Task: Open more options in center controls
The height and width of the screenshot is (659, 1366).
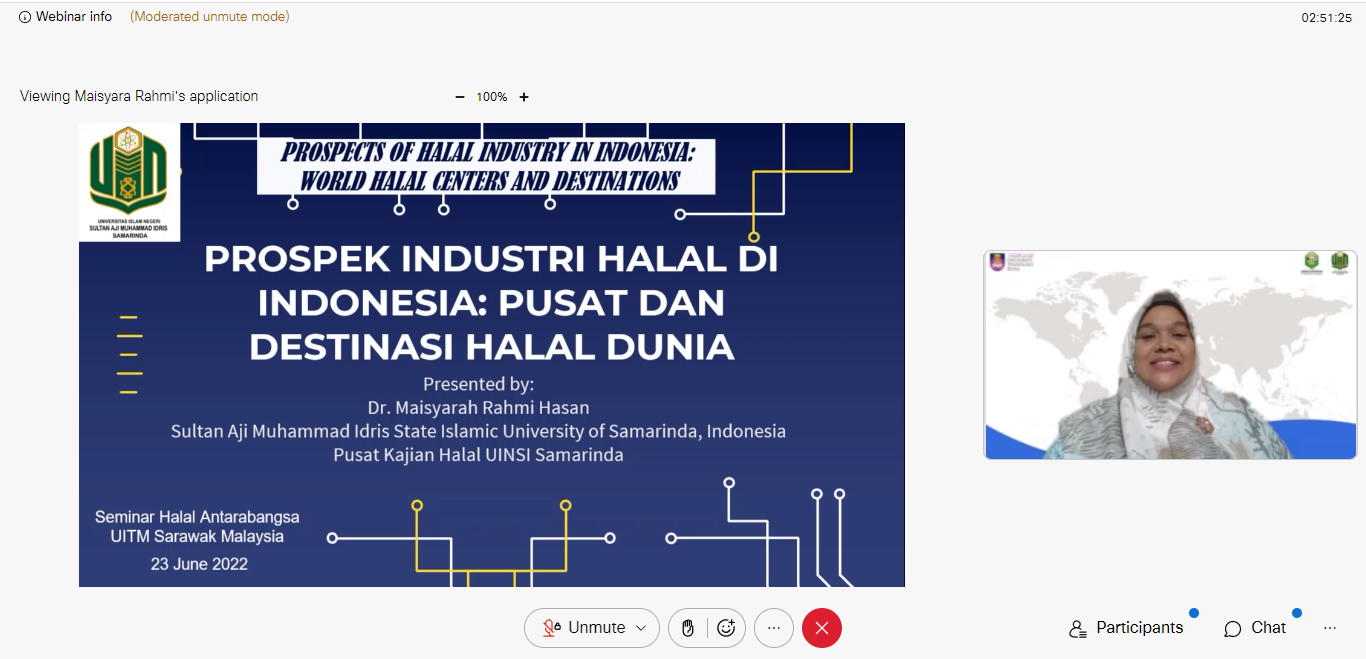Action: (x=774, y=628)
